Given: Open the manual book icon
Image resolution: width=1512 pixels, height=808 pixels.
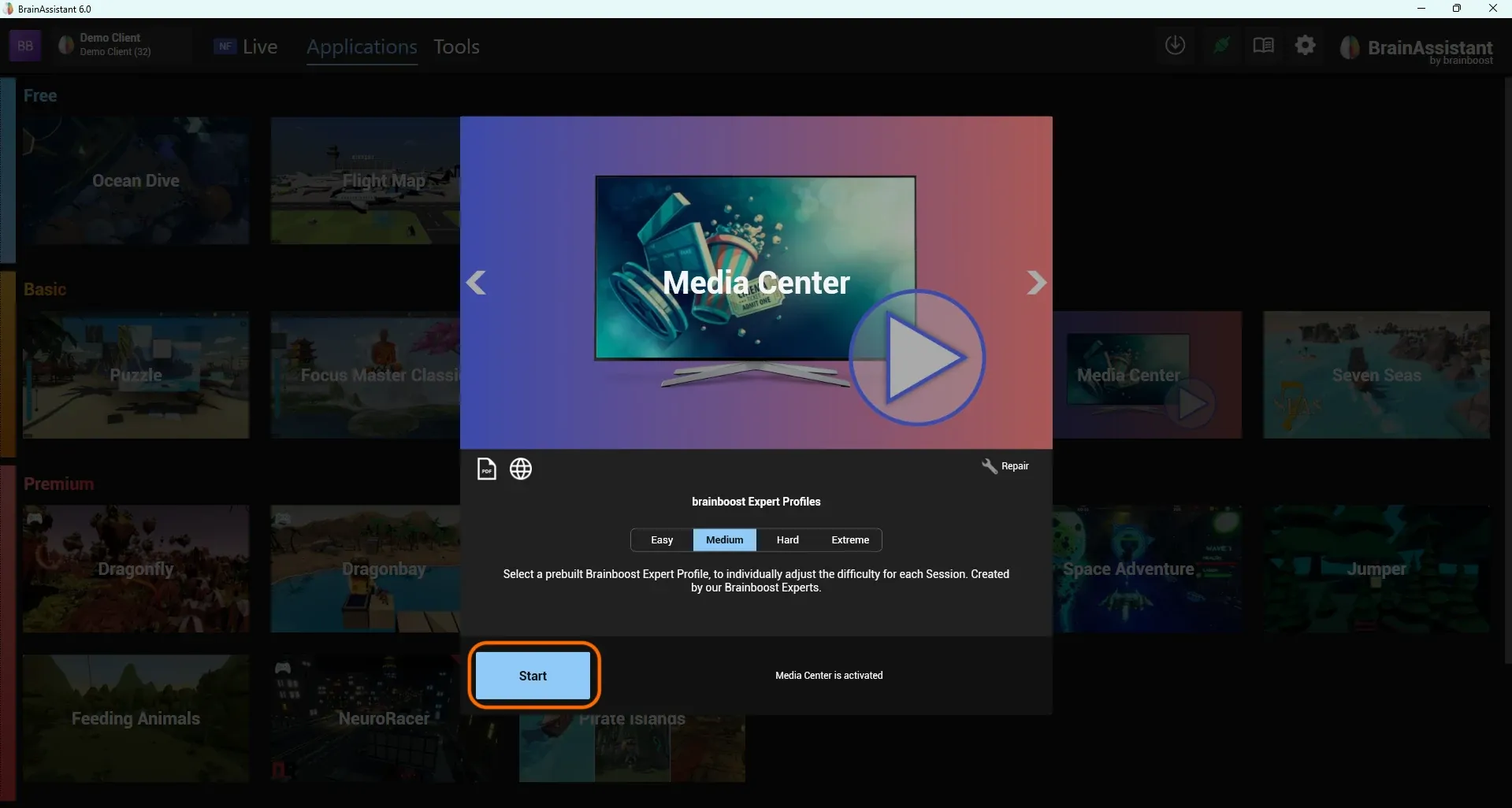Looking at the screenshot, I should coord(1264,46).
